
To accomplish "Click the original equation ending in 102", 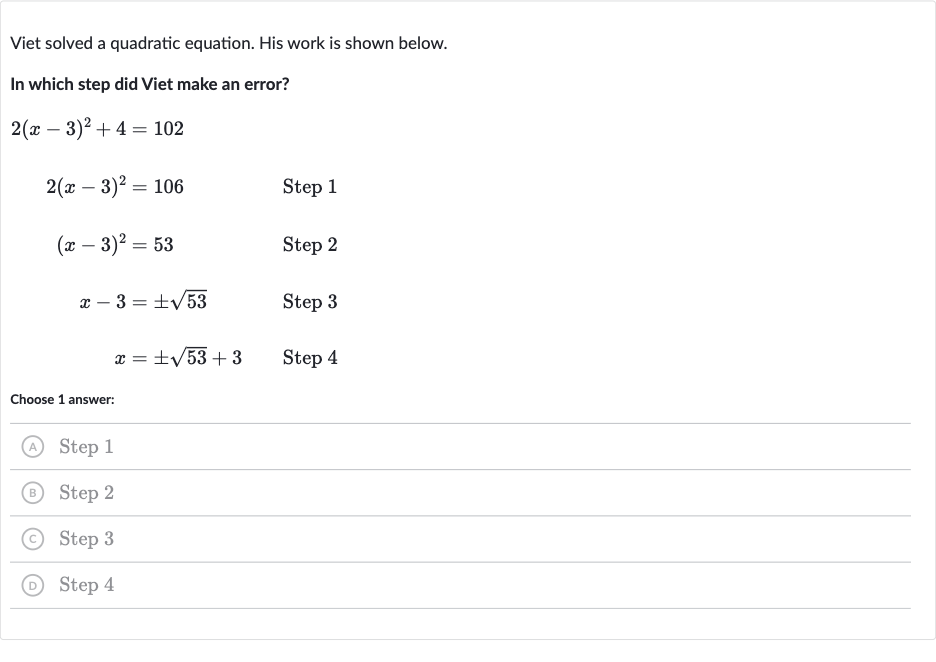I will pos(97,128).
